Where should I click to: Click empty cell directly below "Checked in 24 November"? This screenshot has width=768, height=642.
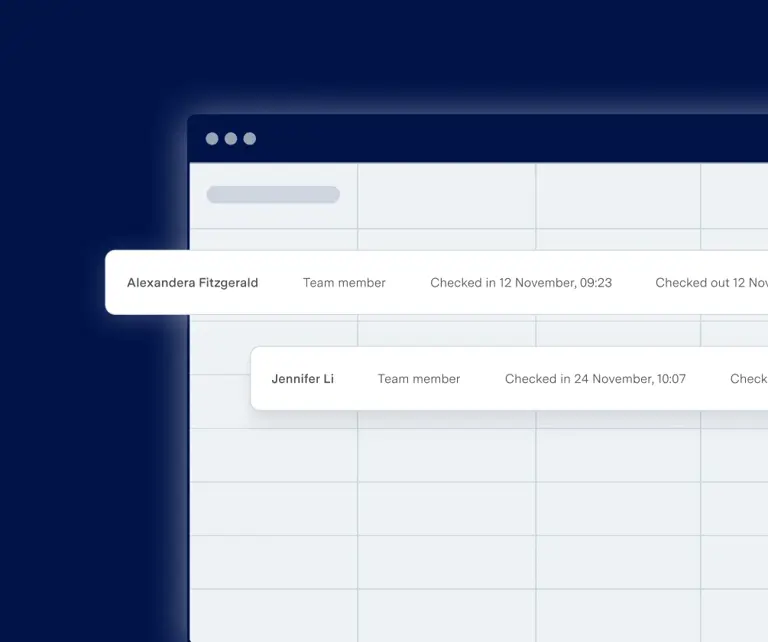tap(618, 455)
